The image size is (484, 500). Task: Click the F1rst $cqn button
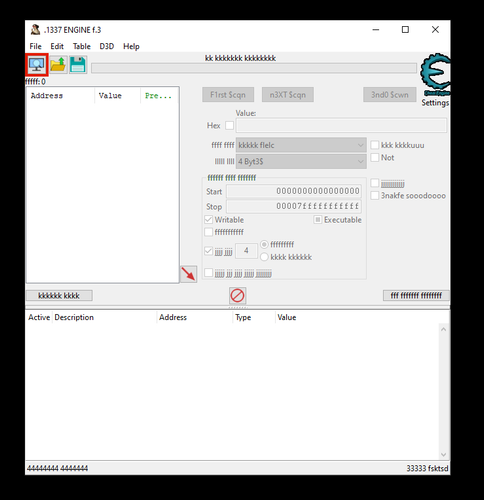click(228, 95)
